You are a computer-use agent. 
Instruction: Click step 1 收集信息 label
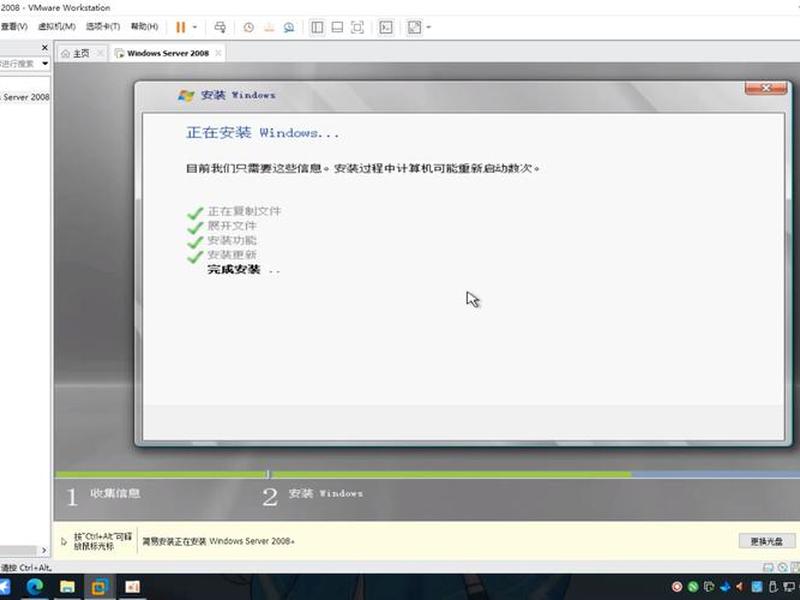click(115, 493)
